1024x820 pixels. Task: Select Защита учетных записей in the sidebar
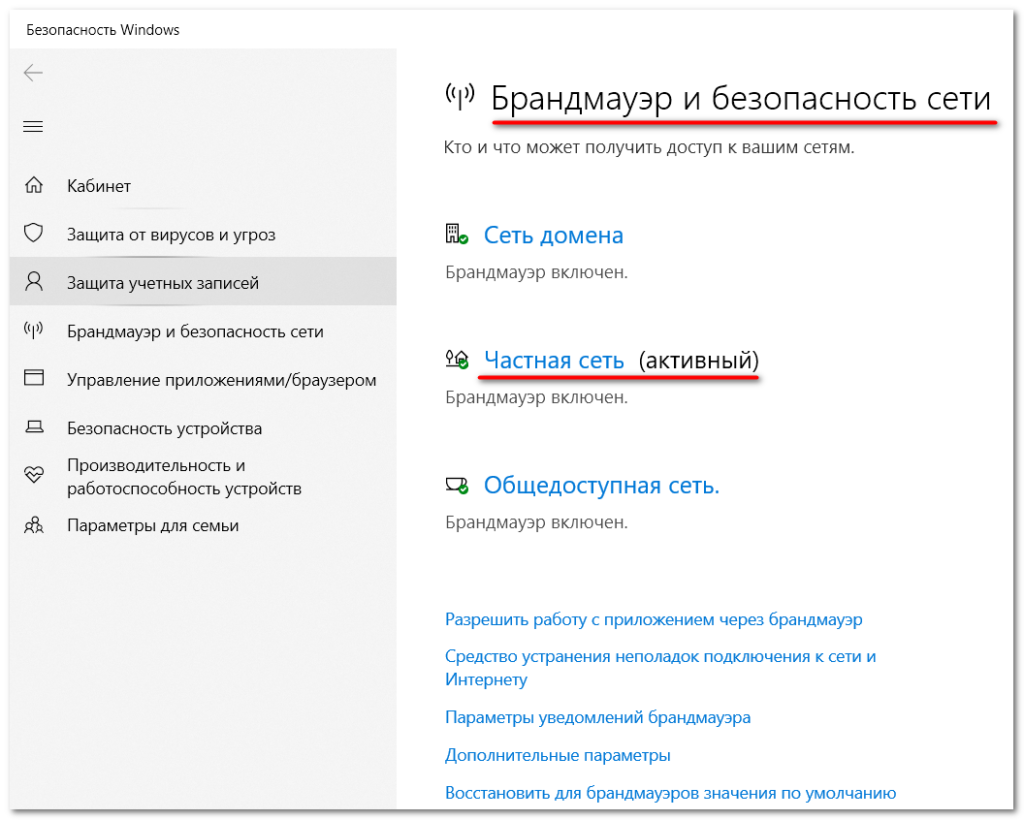[202, 282]
